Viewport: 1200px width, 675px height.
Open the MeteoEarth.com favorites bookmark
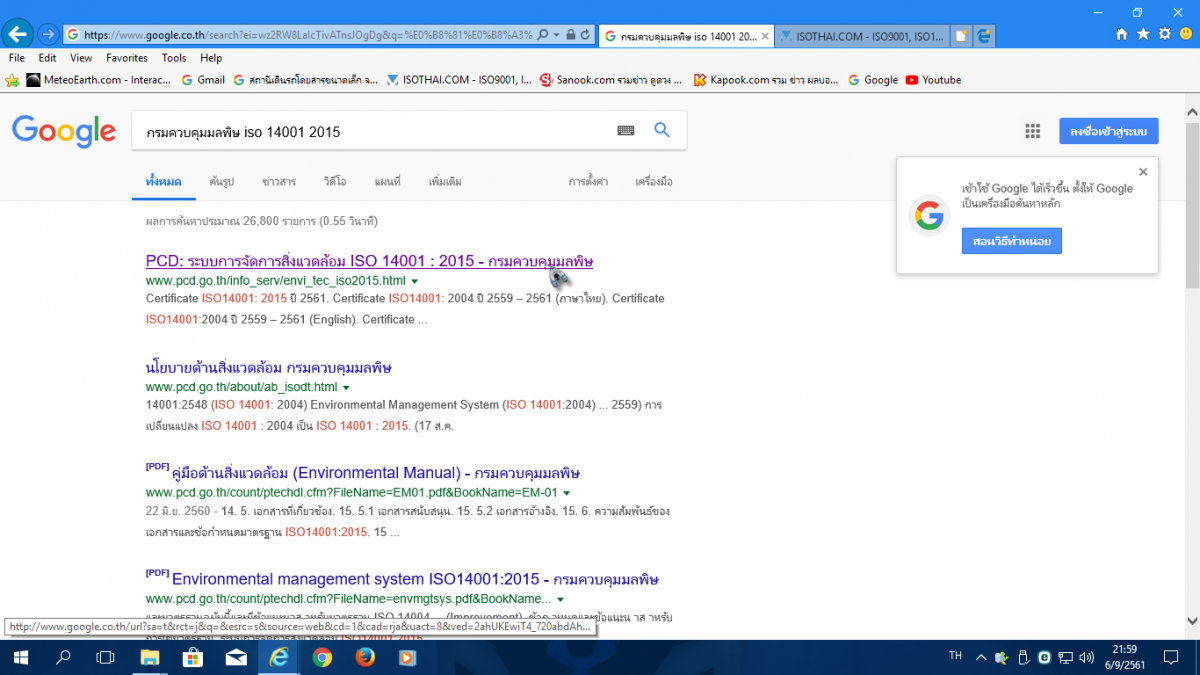99,80
